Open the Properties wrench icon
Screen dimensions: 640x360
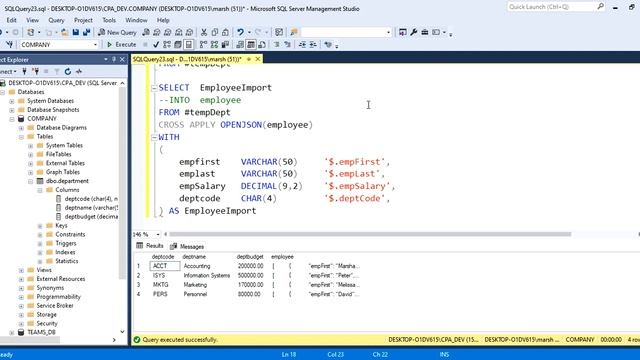[413, 32]
